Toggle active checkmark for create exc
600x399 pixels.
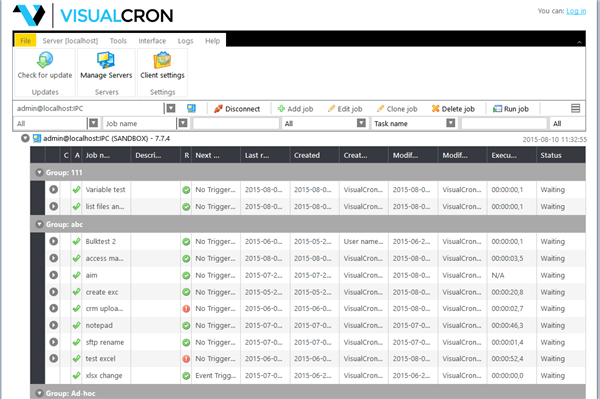pos(77,292)
